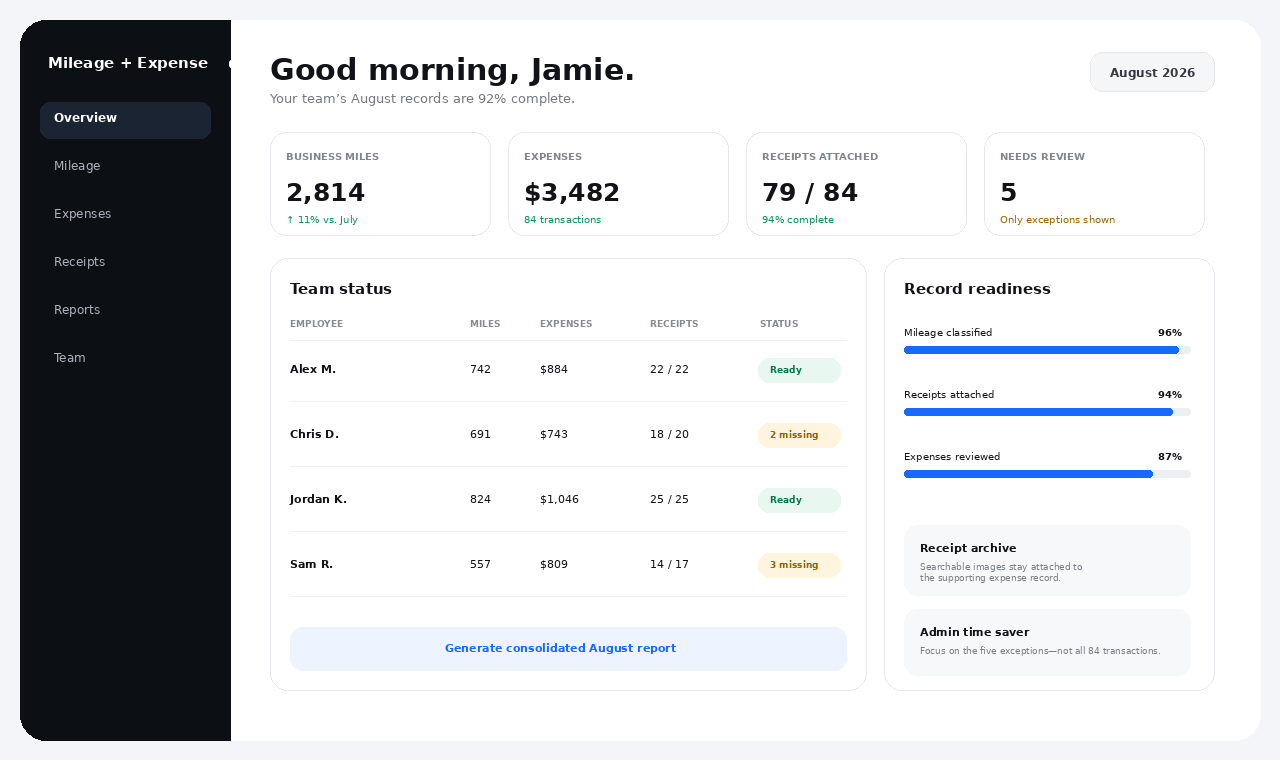The width and height of the screenshot is (1280, 760).
Task: Click the 14 / 17 receipts value for Sam R.
Action: click(669, 565)
